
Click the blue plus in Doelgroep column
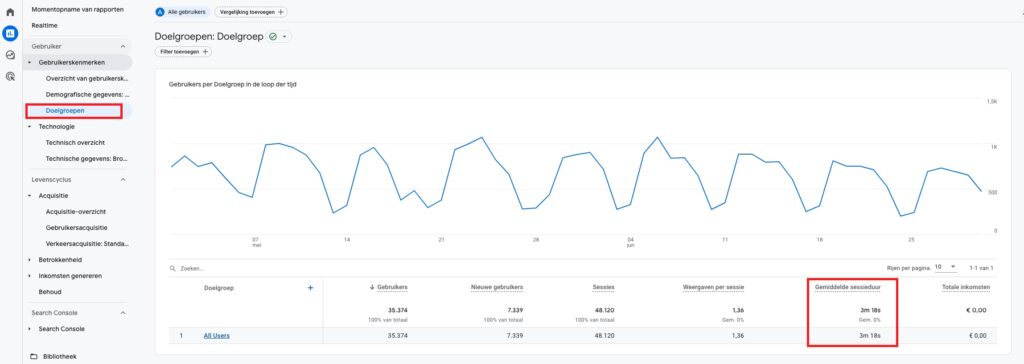coord(310,288)
